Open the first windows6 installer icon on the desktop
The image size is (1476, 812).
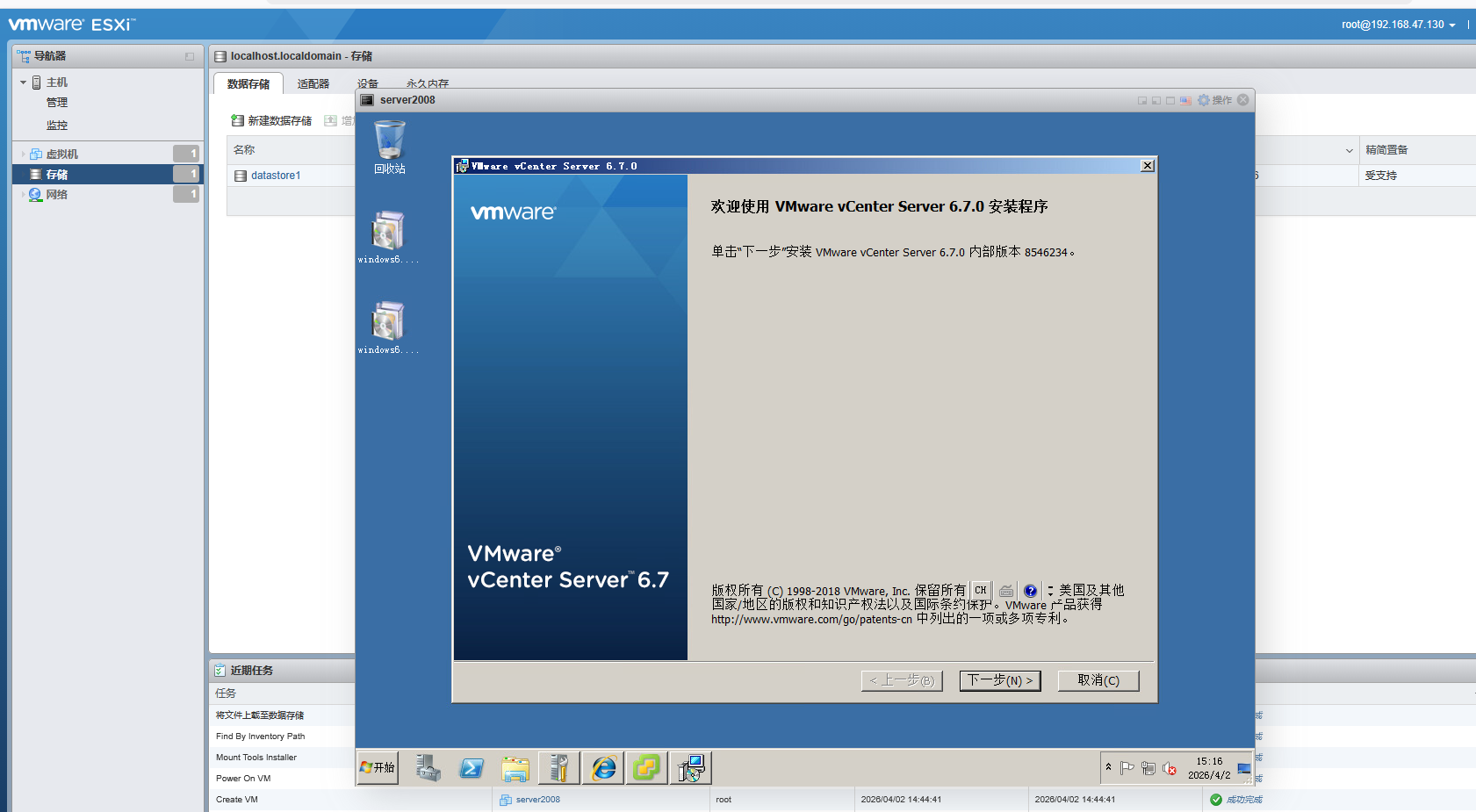[x=388, y=237]
